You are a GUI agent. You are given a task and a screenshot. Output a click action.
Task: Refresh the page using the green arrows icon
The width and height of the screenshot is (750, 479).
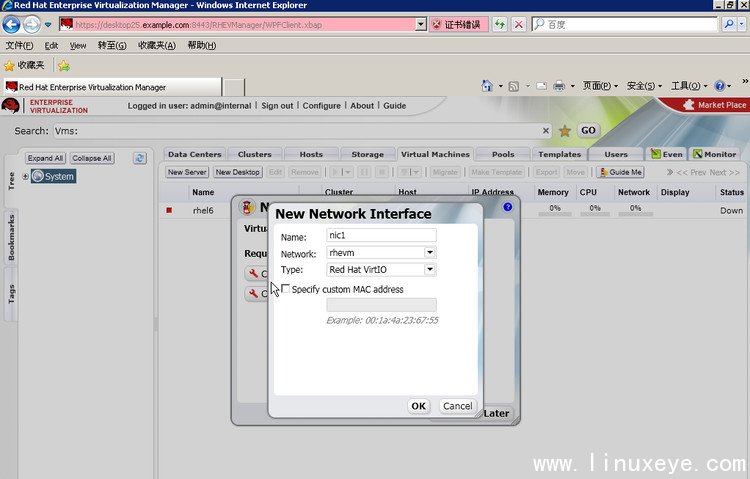(x=500, y=24)
